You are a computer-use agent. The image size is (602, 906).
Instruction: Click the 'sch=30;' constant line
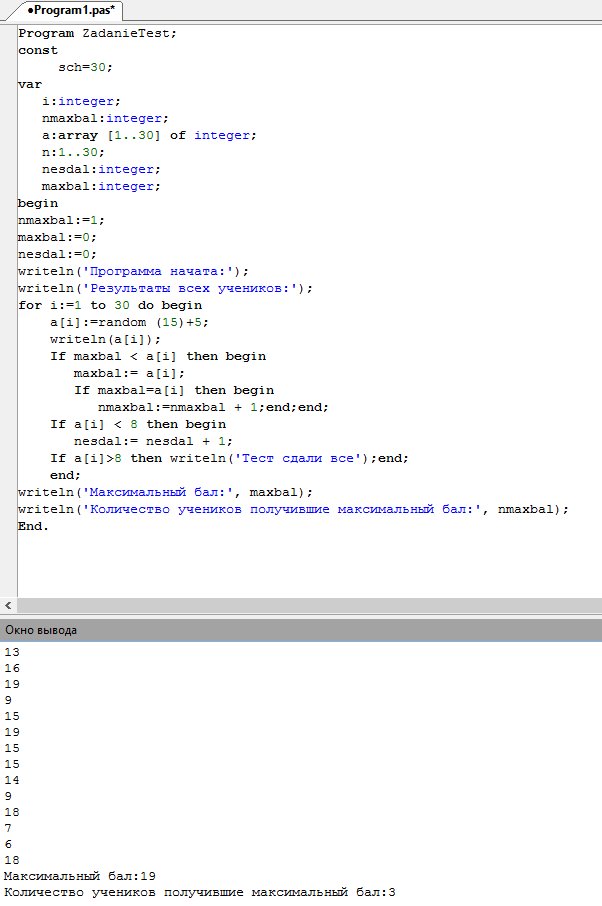(85, 68)
